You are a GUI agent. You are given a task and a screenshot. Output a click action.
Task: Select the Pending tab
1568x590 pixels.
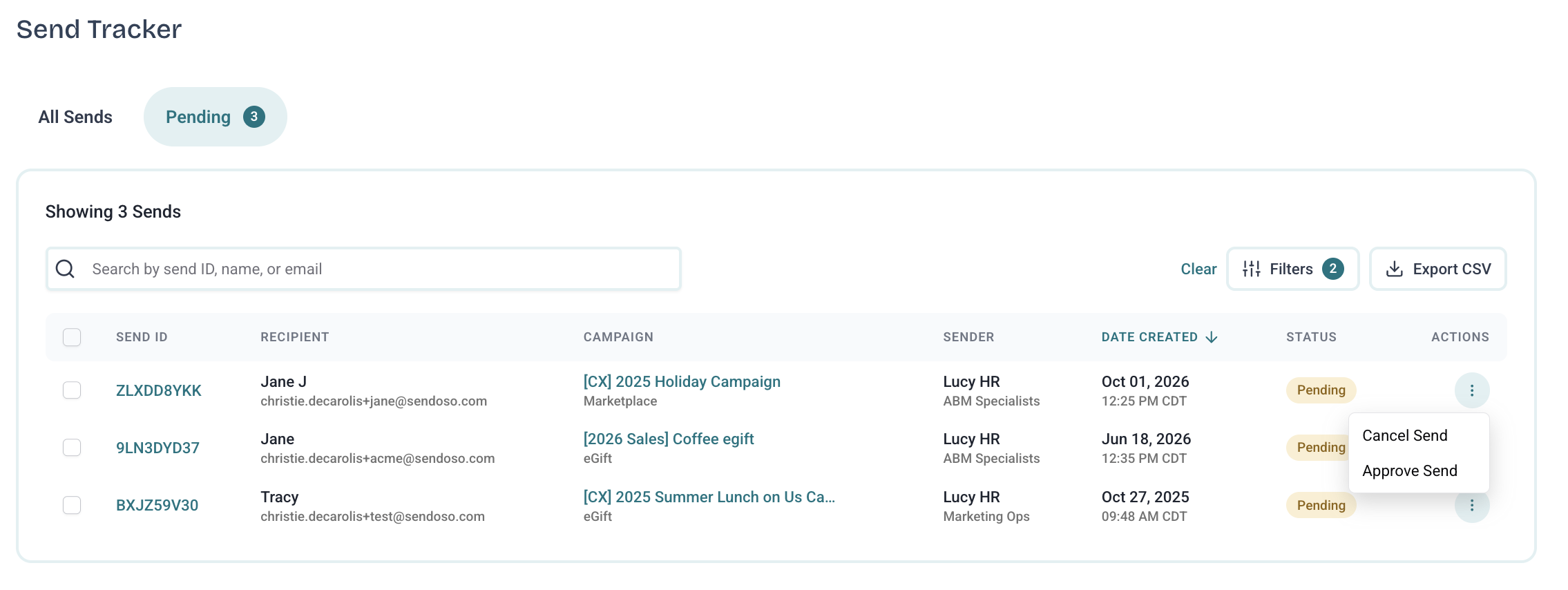(x=216, y=117)
